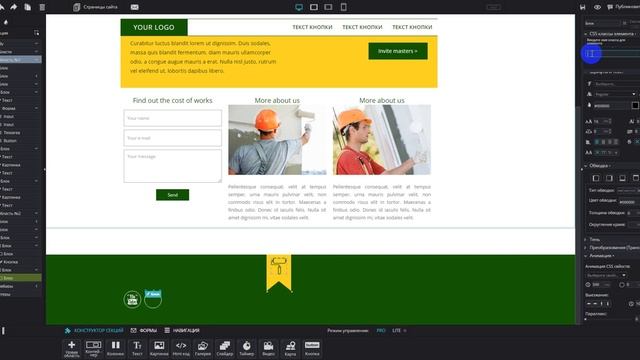This screenshot has width=640, height=360.
Task: Click the 'Invite masters »' button
Action: [x=398, y=51]
